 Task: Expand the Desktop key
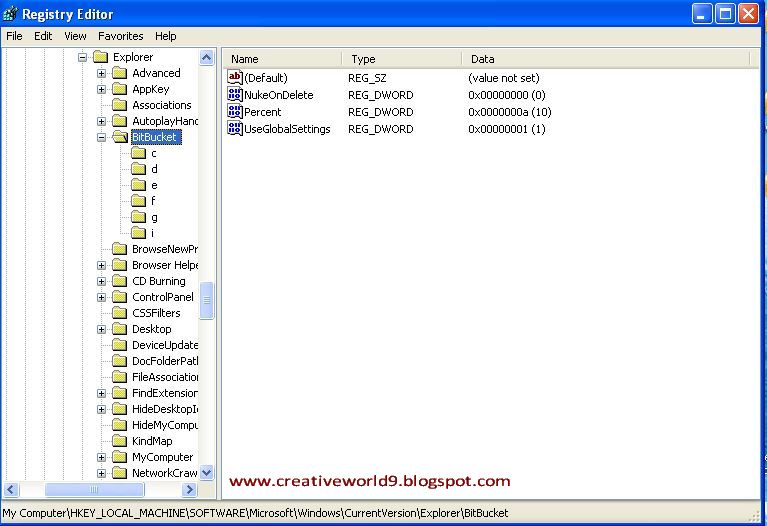(101, 329)
